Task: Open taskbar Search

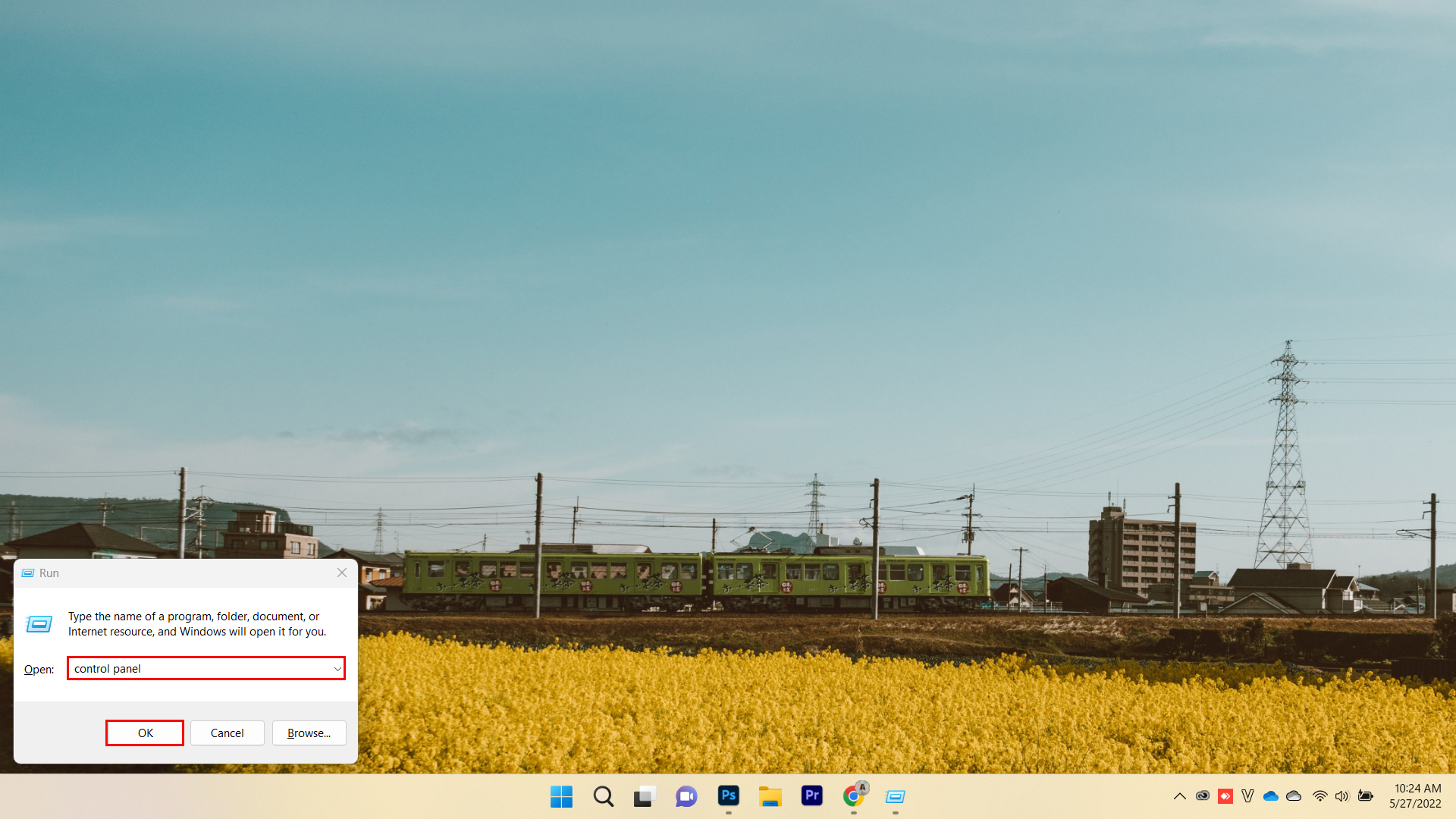Action: (603, 796)
